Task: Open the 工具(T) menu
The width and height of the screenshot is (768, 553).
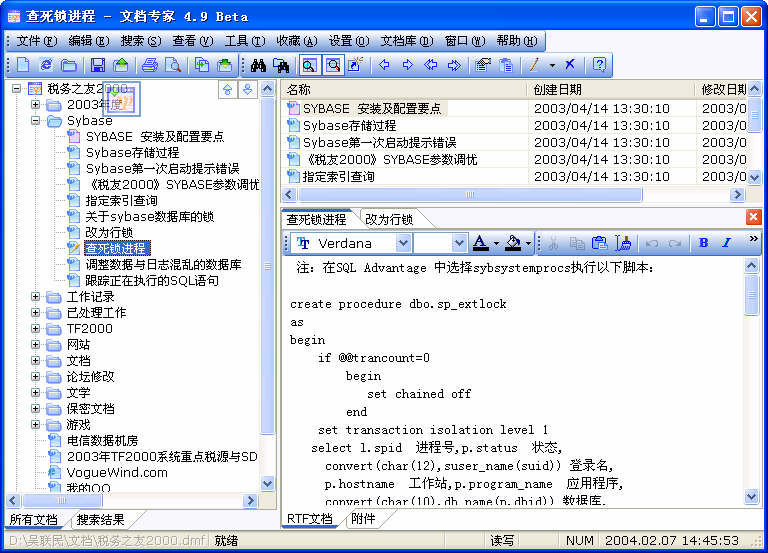Action: (244, 41)
